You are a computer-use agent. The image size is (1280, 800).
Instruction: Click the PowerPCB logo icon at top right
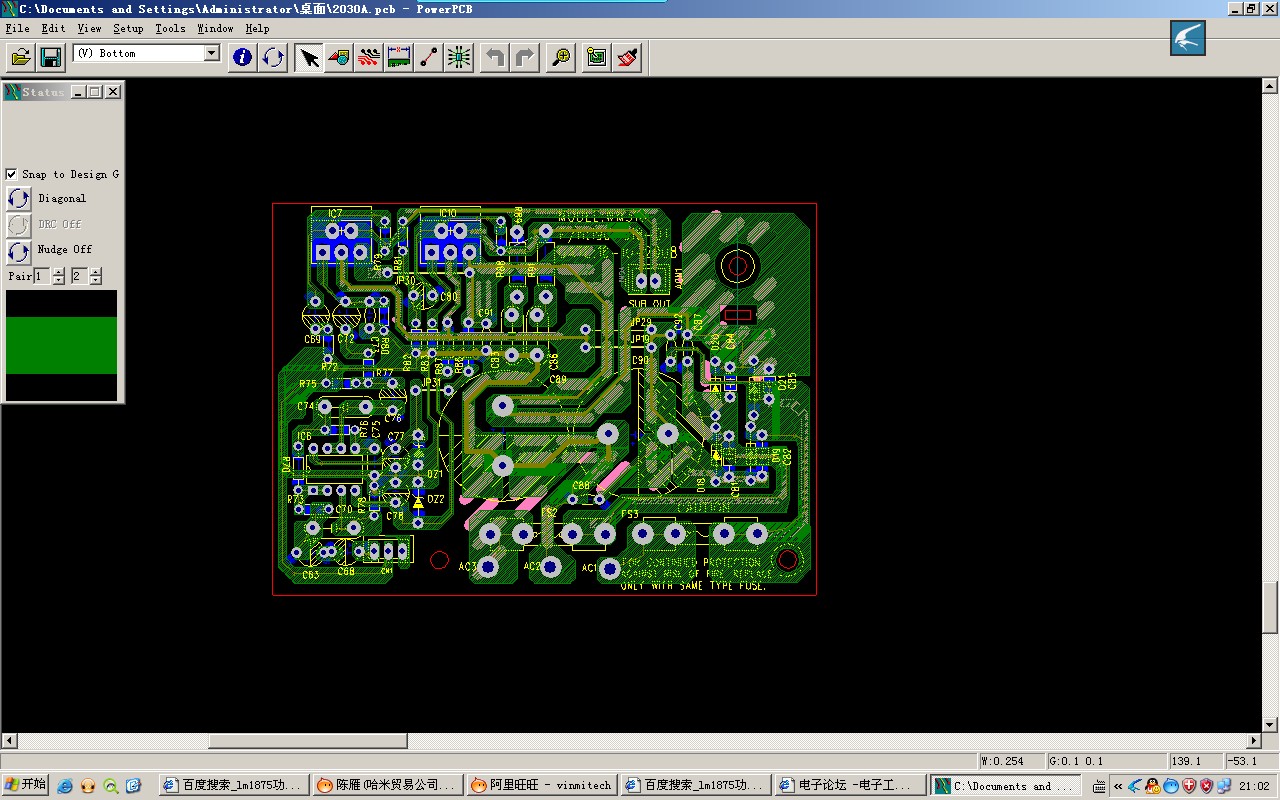pos(1188,39)
